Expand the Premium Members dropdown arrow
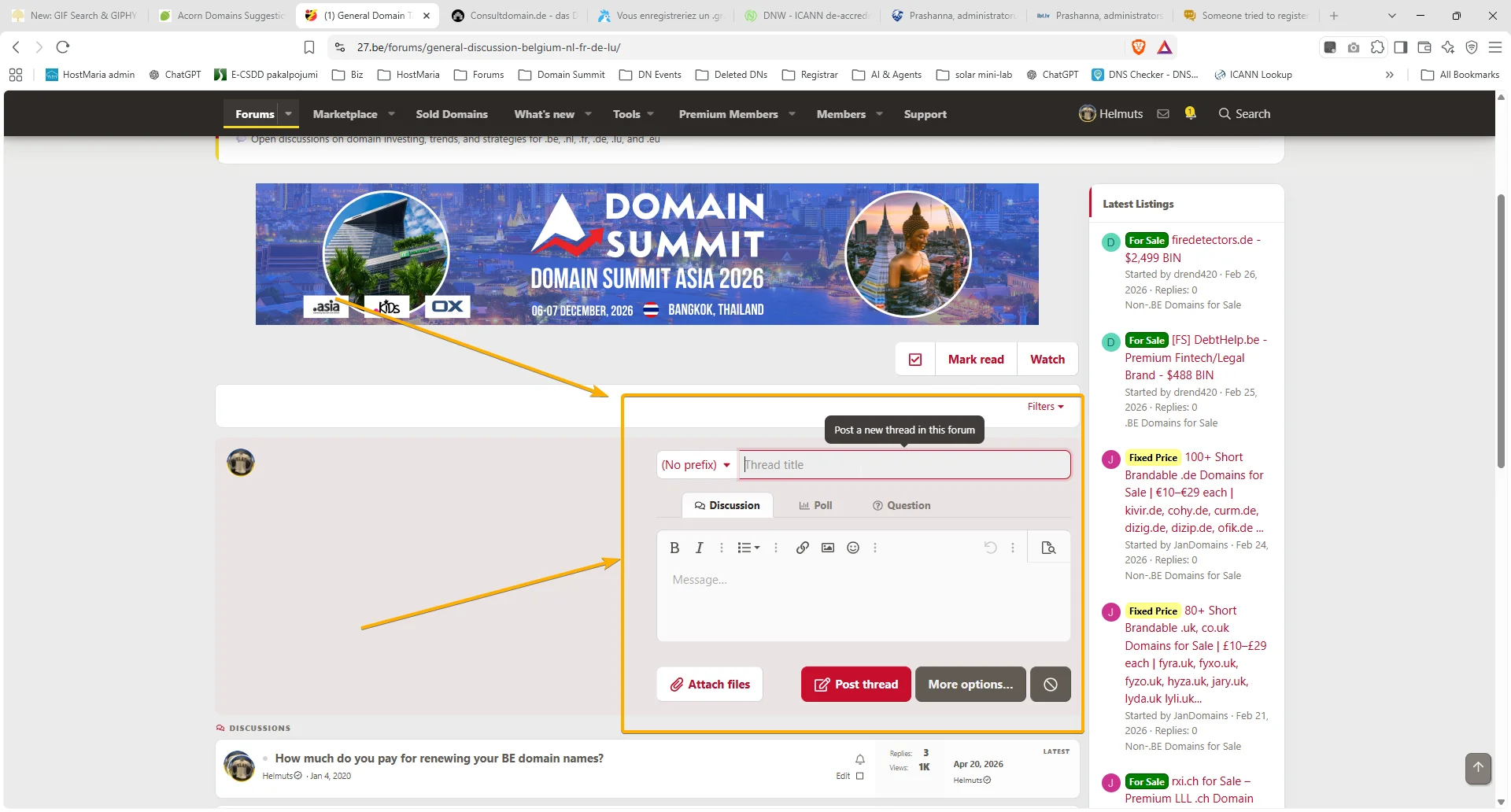This screenshot has width=1511, height=812. (792, 114)
